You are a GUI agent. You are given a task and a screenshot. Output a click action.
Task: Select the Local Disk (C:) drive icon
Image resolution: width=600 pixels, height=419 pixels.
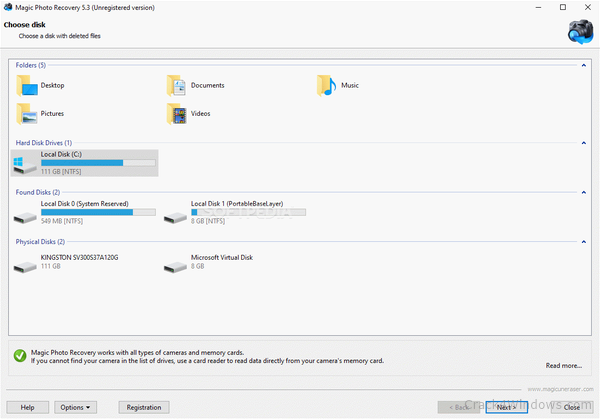tap(24, 165)
